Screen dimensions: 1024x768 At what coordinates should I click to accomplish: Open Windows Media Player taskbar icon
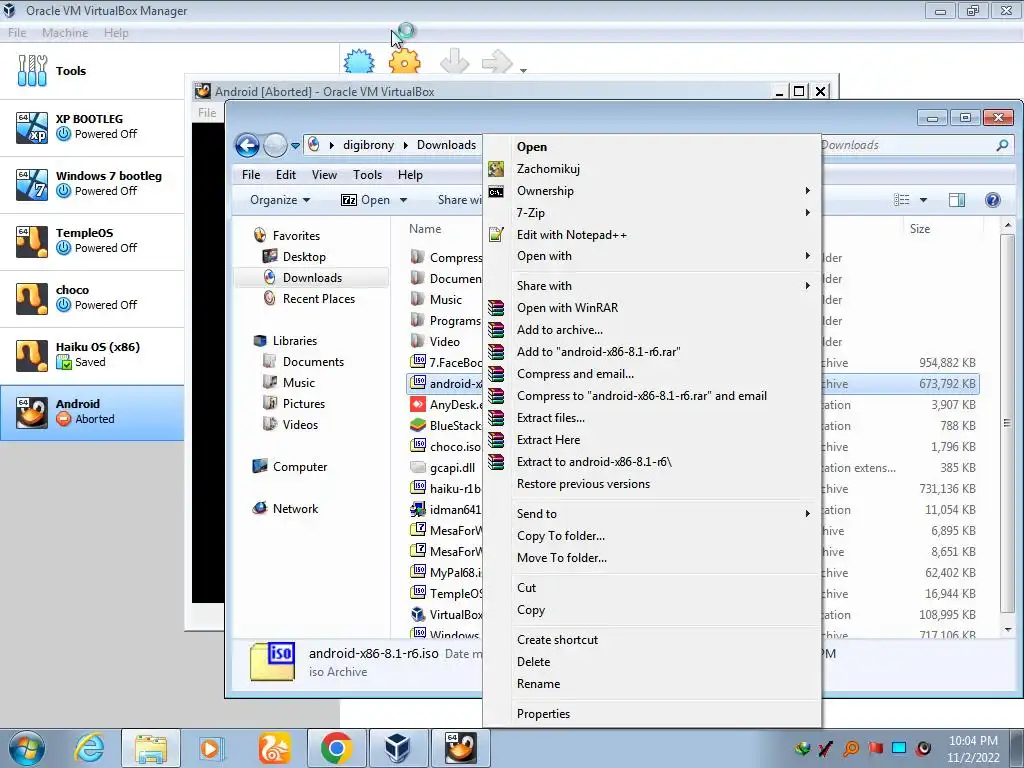212,748
